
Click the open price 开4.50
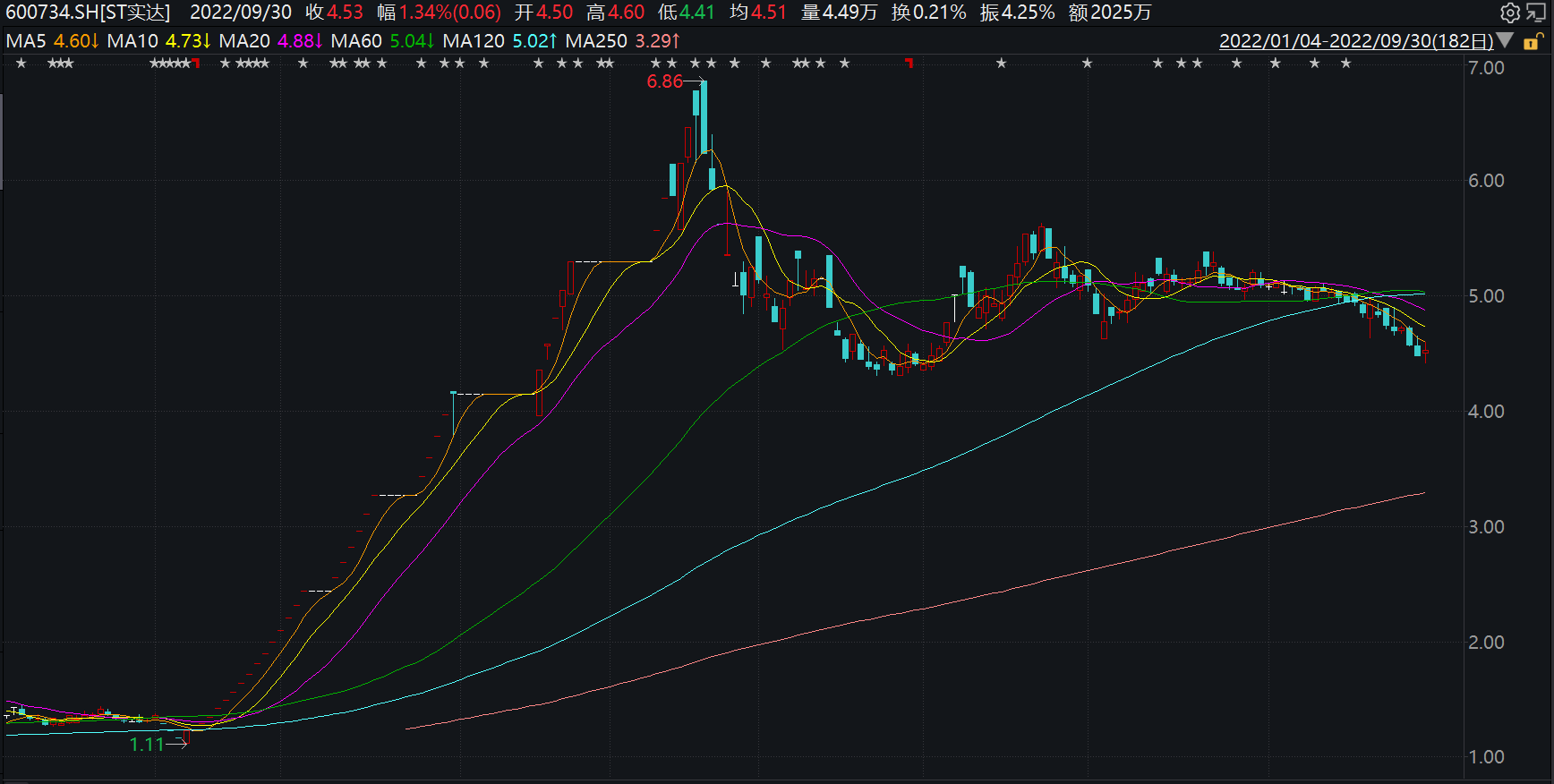(x=544, y=13)
